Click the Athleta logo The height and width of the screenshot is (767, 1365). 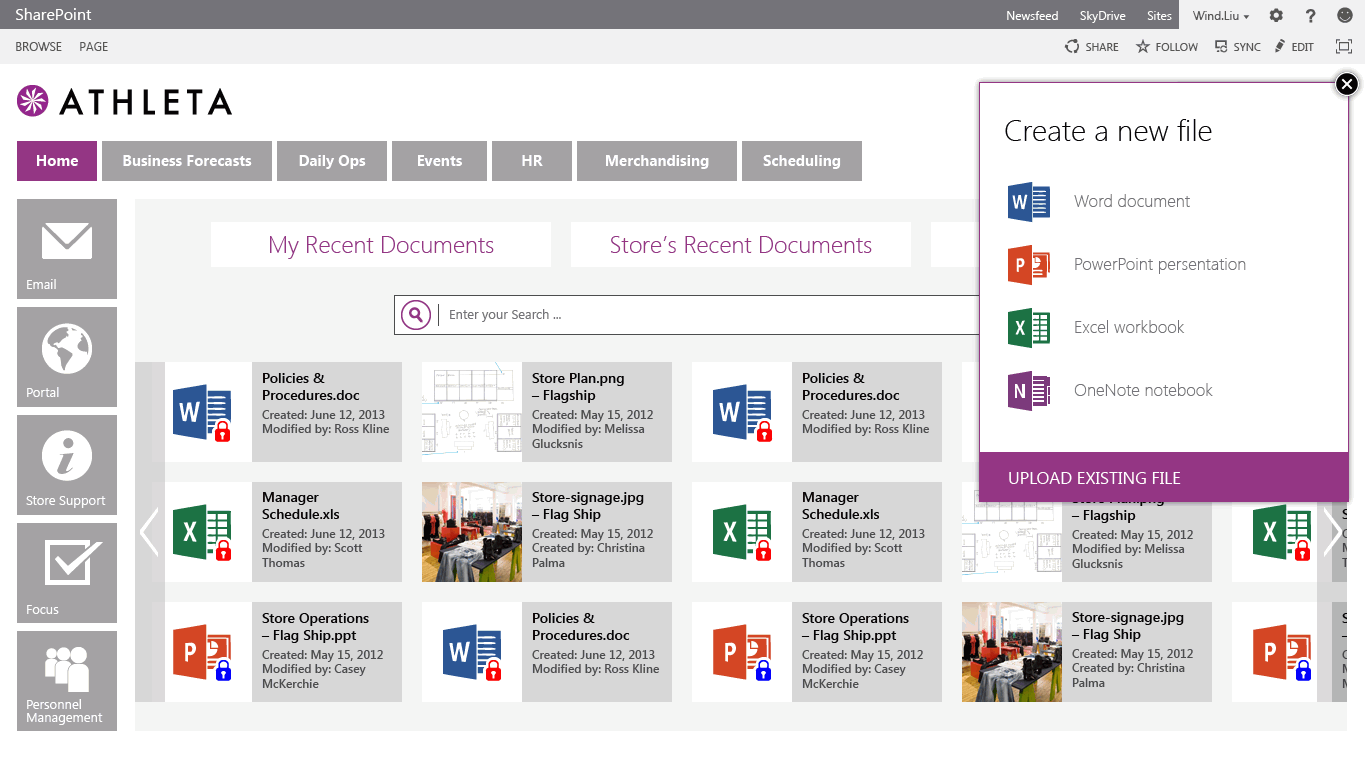coord(125,101)
